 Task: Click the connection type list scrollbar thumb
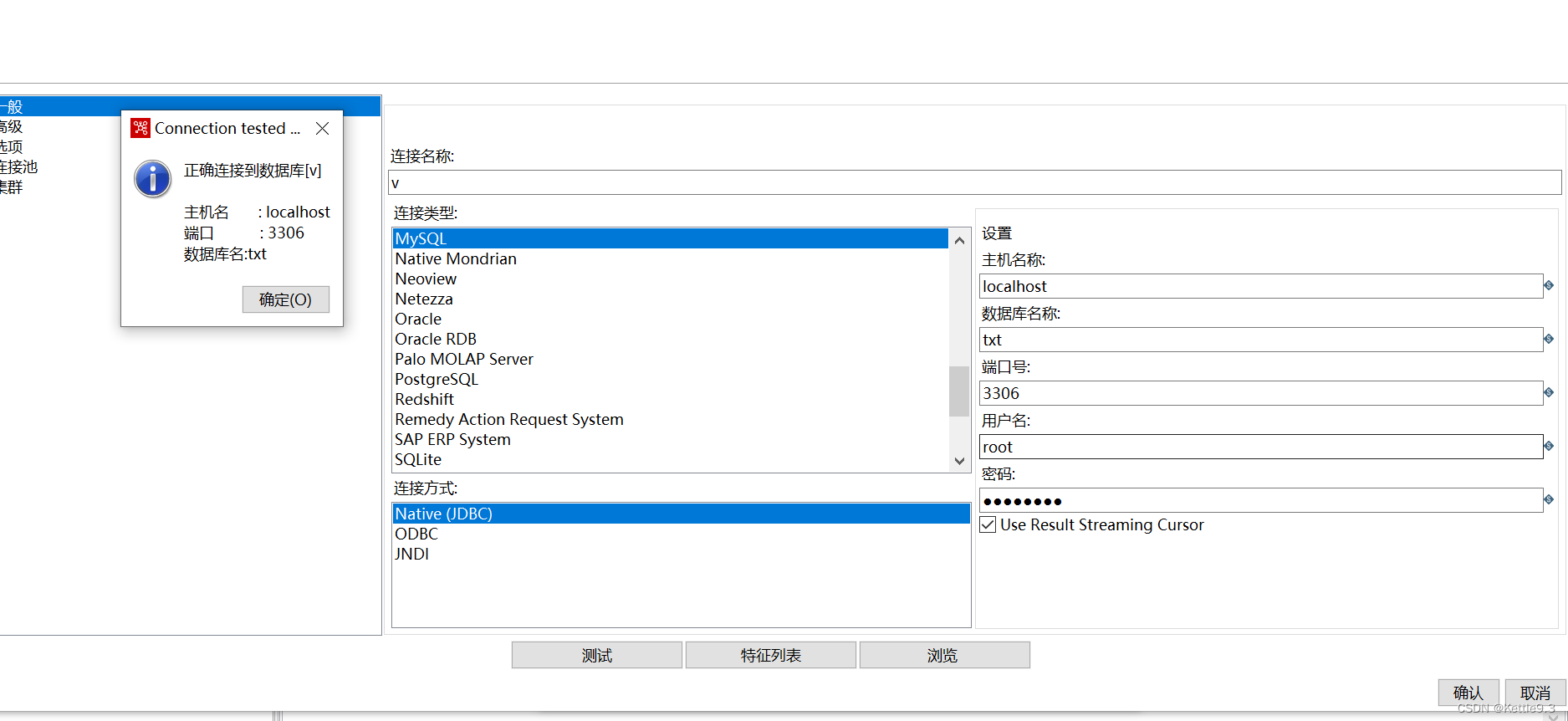(x=959, y=391)
